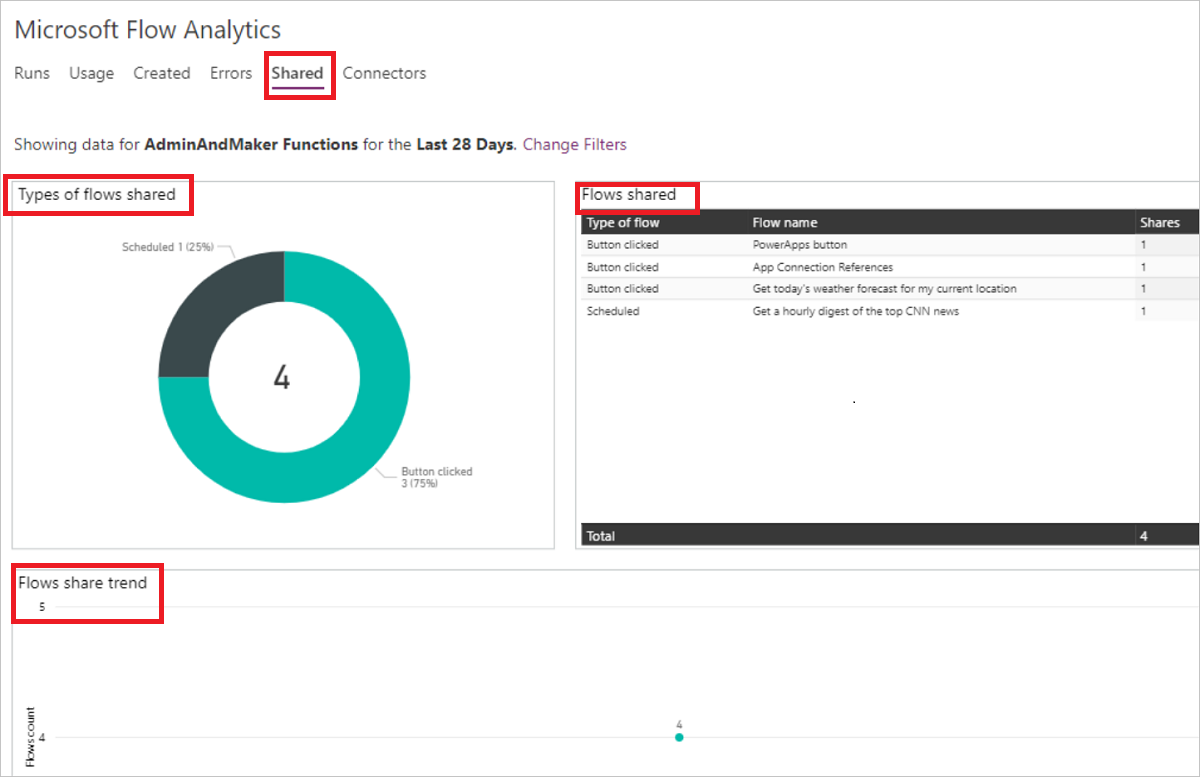
Task: Click the Change Filters link
Action: pyautogui.click(x=574, y=144)
